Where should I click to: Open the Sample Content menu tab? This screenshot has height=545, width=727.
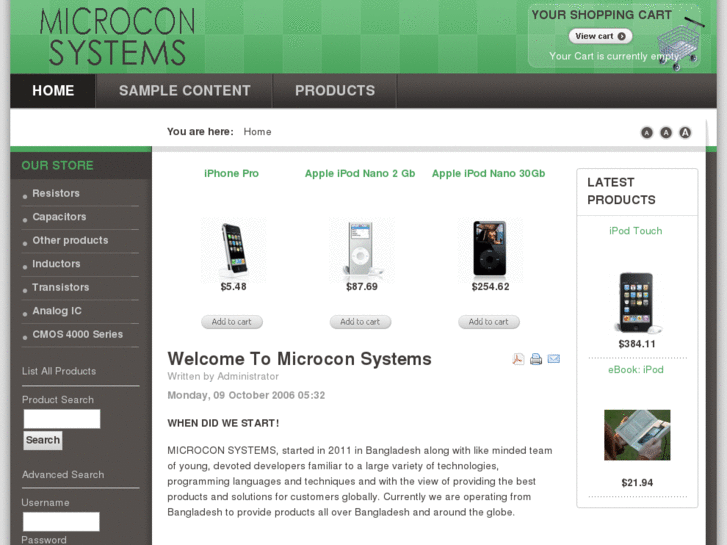(x=185, y=90)
